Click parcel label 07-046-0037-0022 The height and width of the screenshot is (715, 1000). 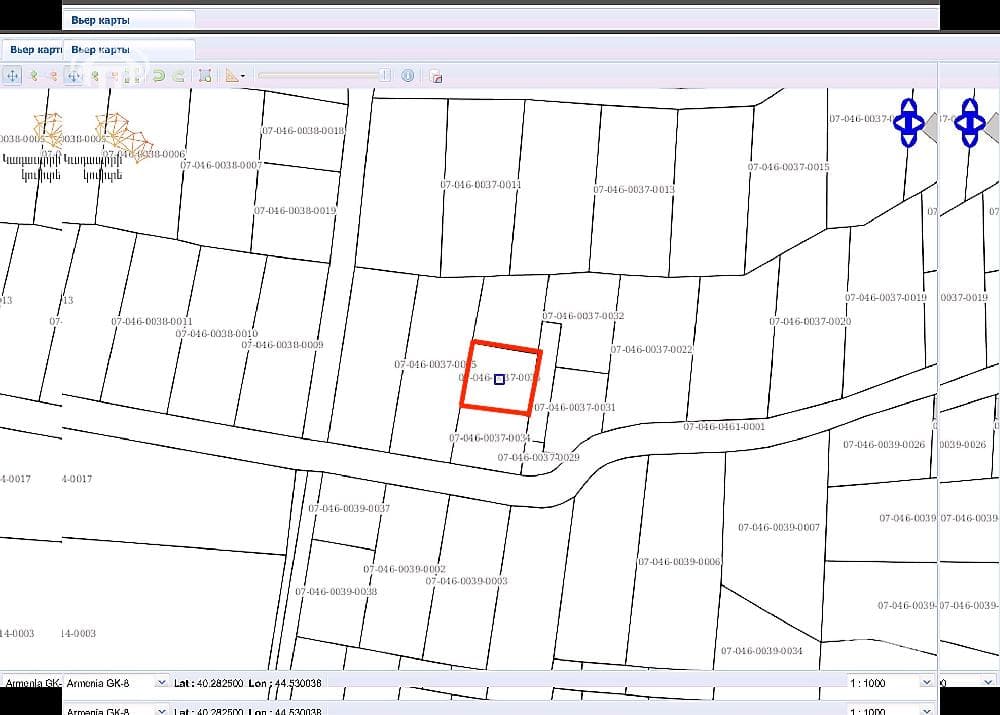652,350
